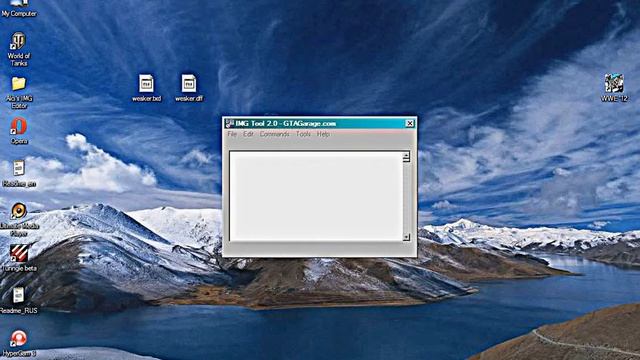640x360 pixels.
Task: Open the My Computer desktop icon
Action: pyautogui.click(x=18, y=8)
